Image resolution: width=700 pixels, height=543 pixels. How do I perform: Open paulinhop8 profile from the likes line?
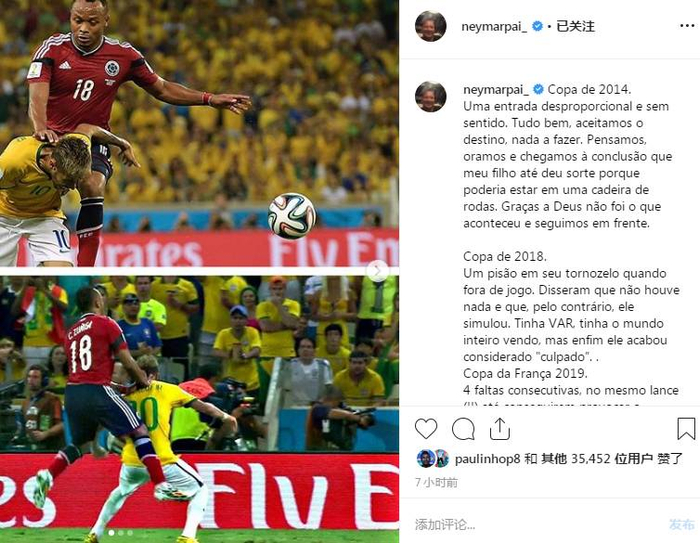(488, 459)
